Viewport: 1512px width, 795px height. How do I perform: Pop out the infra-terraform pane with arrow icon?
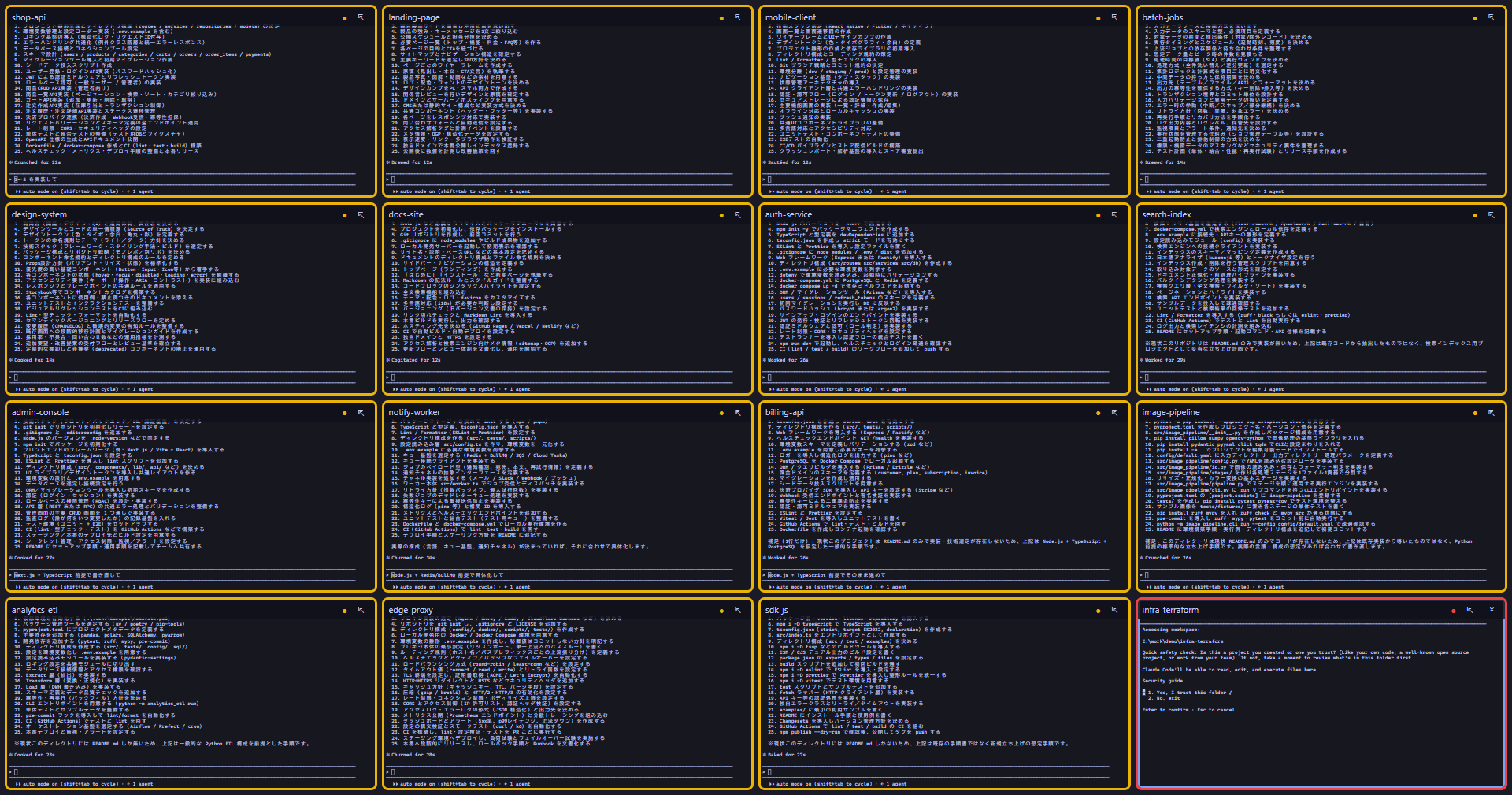click(1469, 610)
